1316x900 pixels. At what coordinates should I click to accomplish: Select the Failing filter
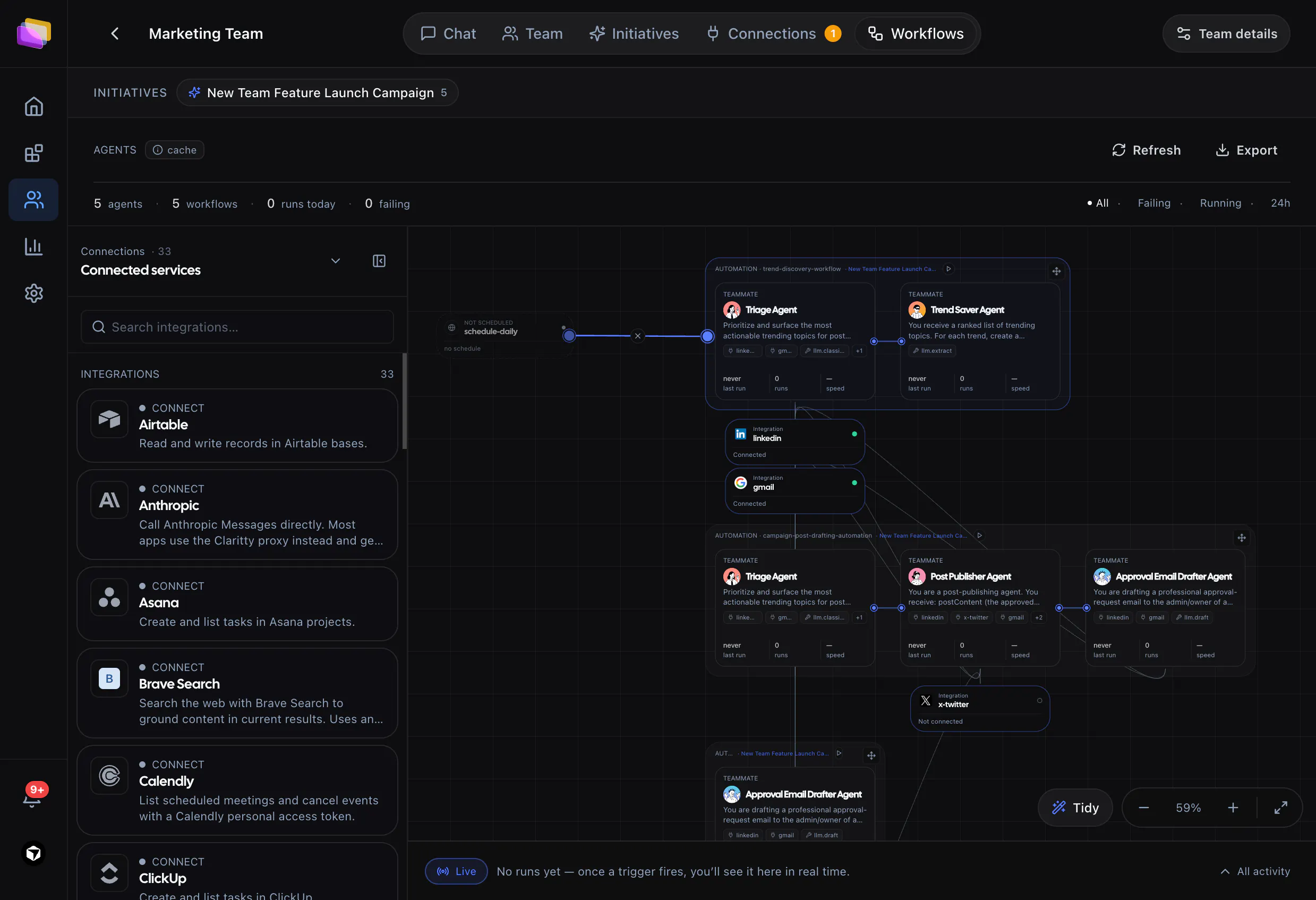[x=1154, y=203]
